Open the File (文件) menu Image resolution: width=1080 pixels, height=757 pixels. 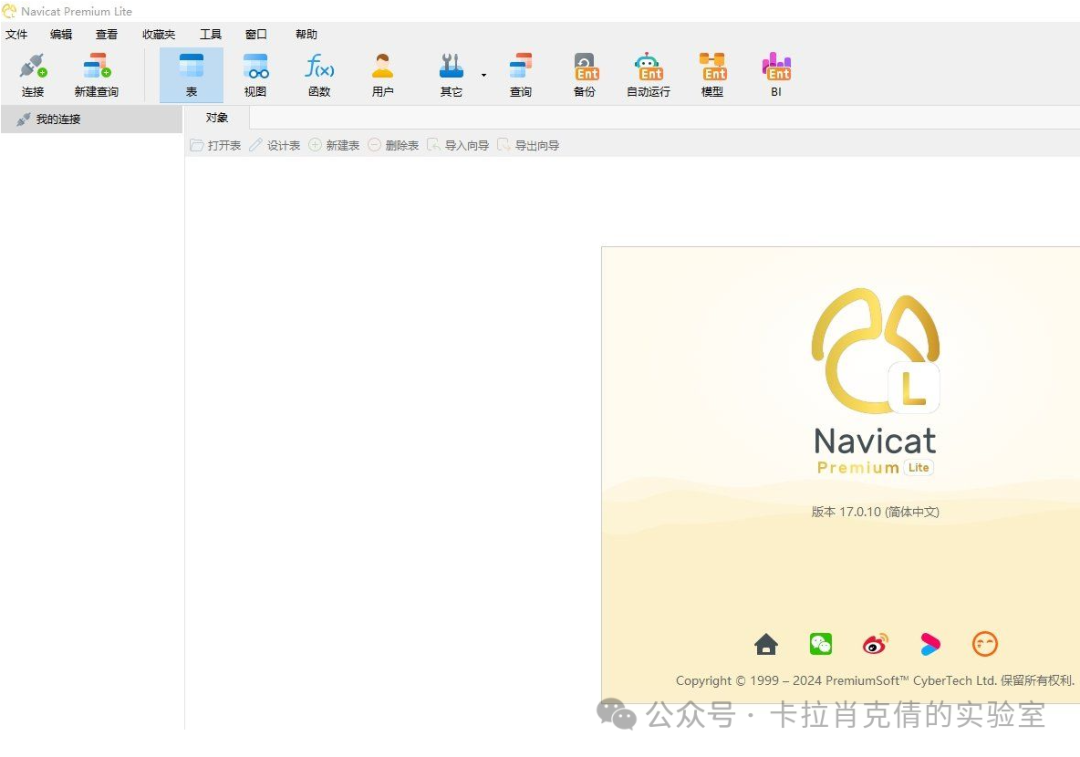click(16, 34)
